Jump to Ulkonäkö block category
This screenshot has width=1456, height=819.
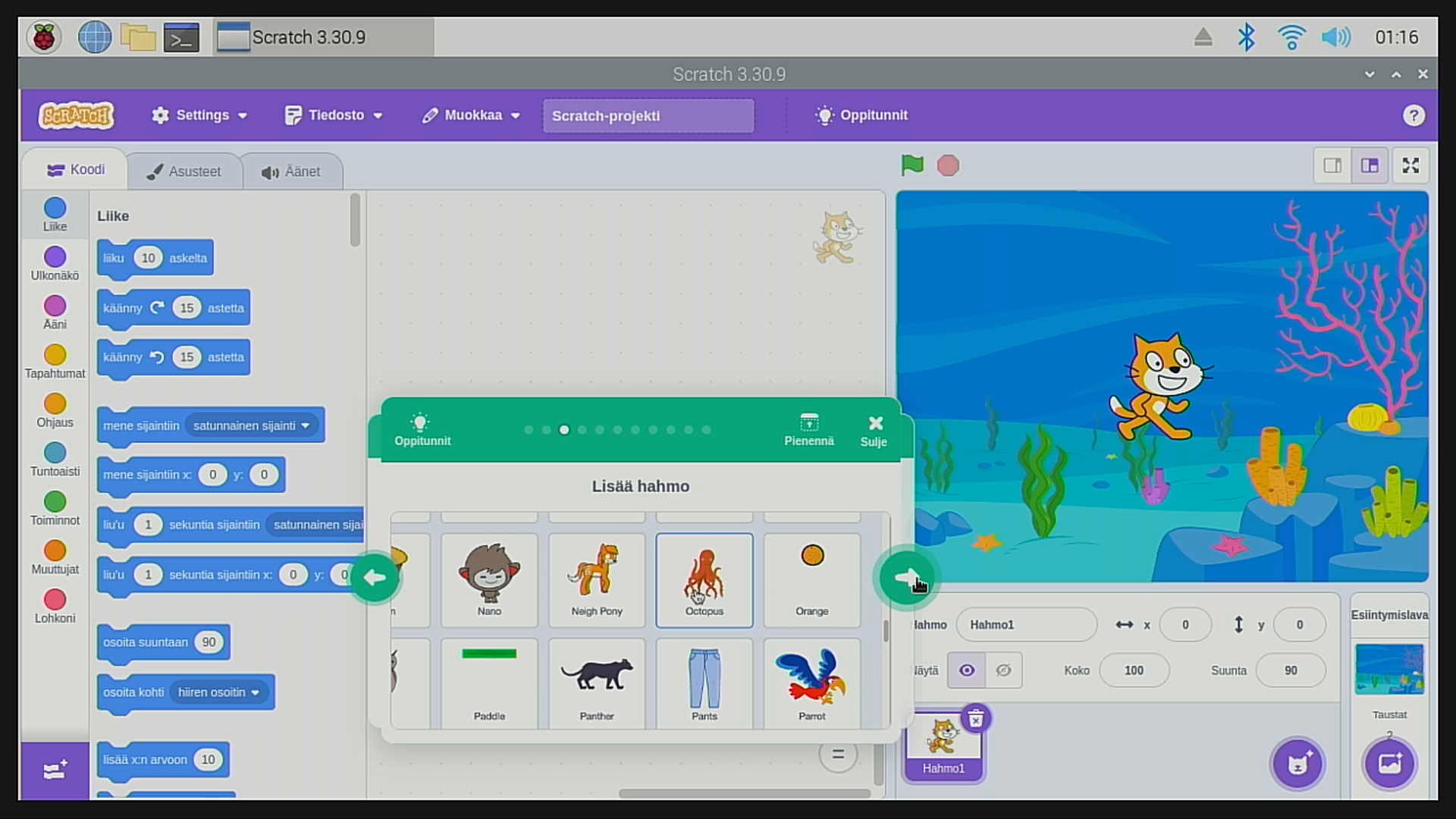pos(55,264)
